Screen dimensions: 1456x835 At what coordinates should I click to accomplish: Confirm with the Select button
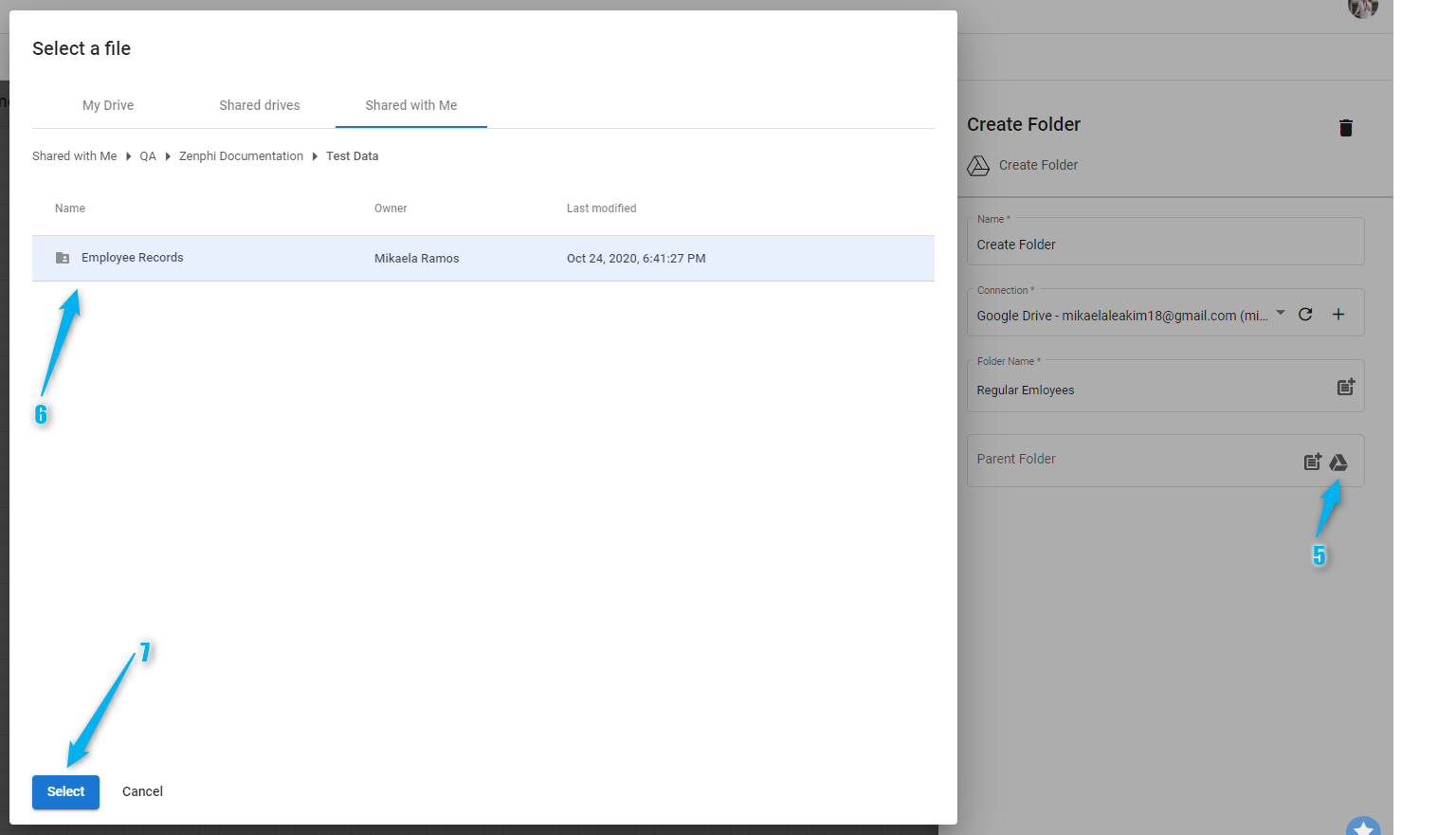pyautogui.click(x=65, y=791)
